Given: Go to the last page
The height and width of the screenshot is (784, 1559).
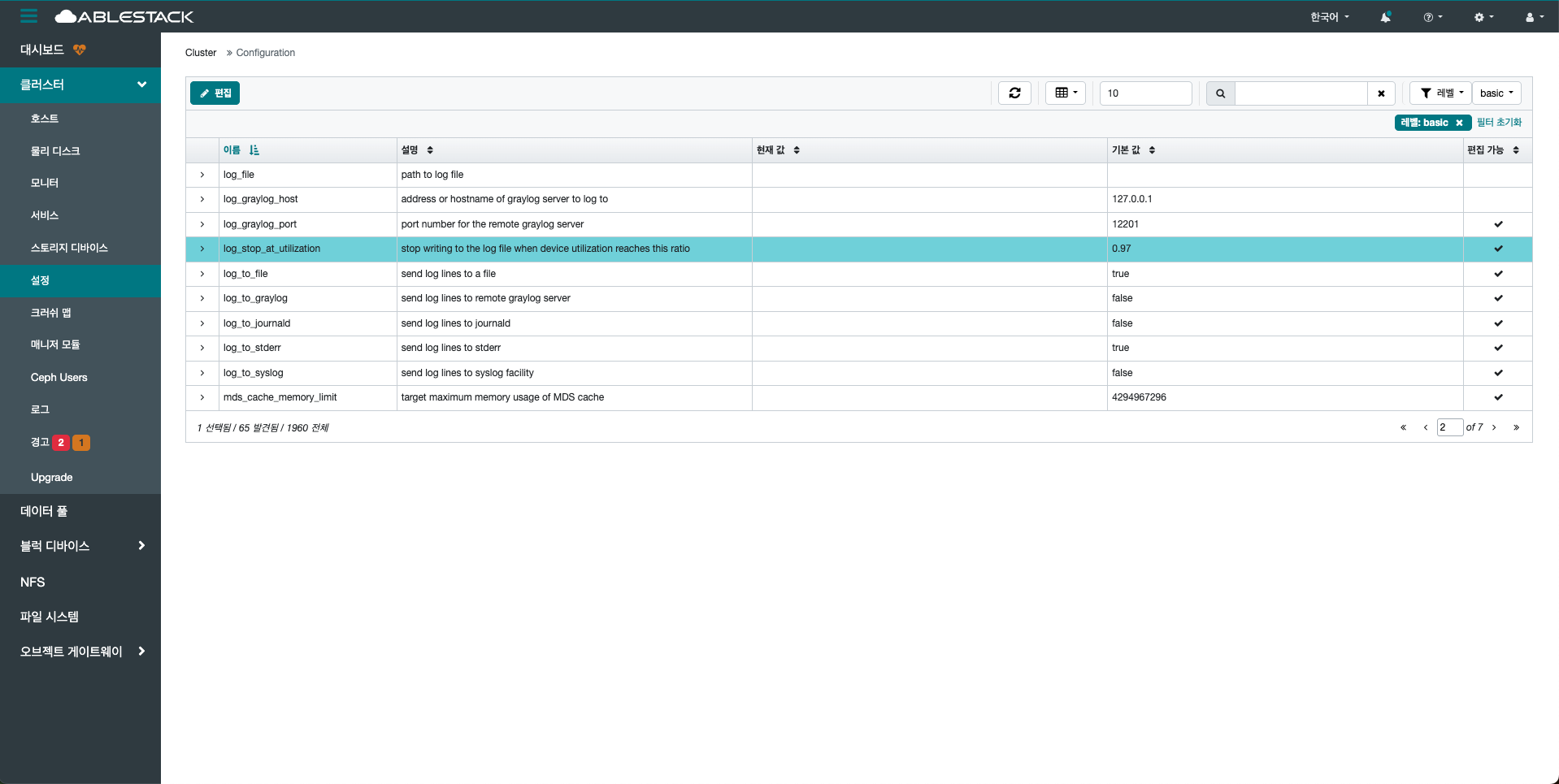Looking at the screenshot, I should [1516, 427].
